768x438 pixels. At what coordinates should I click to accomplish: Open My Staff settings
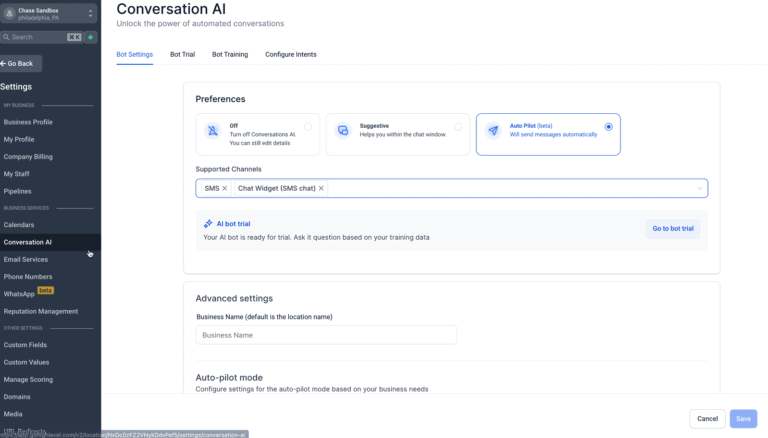point(17,174)
